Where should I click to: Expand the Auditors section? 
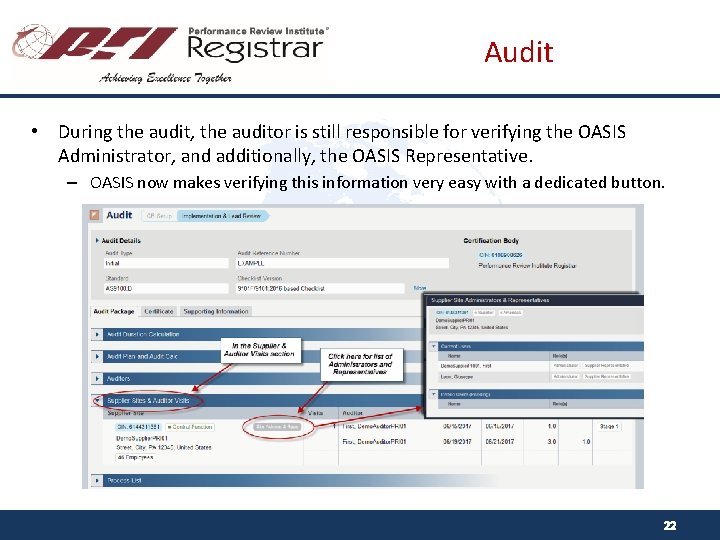click(x=97, y=378)
